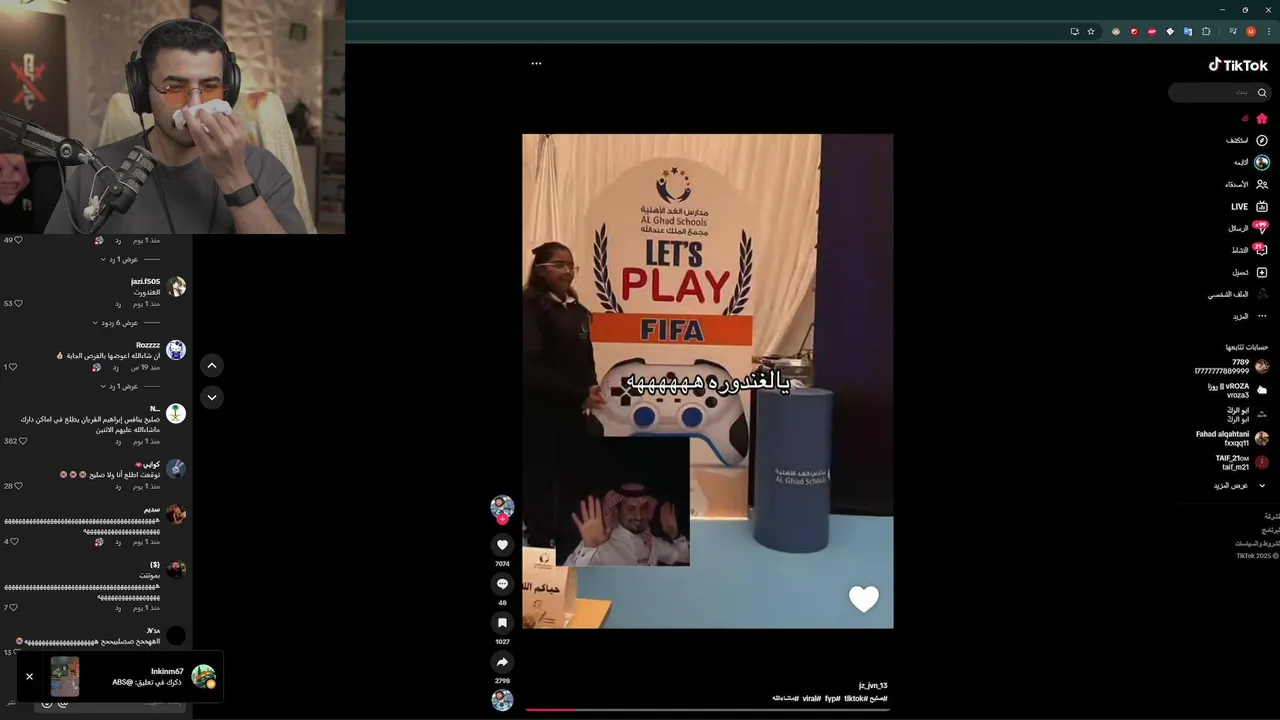Image resolution: width=1280 pixels, height=720 pixels.
Task: Play or pause the TikTok video
Action: [707, 381]
